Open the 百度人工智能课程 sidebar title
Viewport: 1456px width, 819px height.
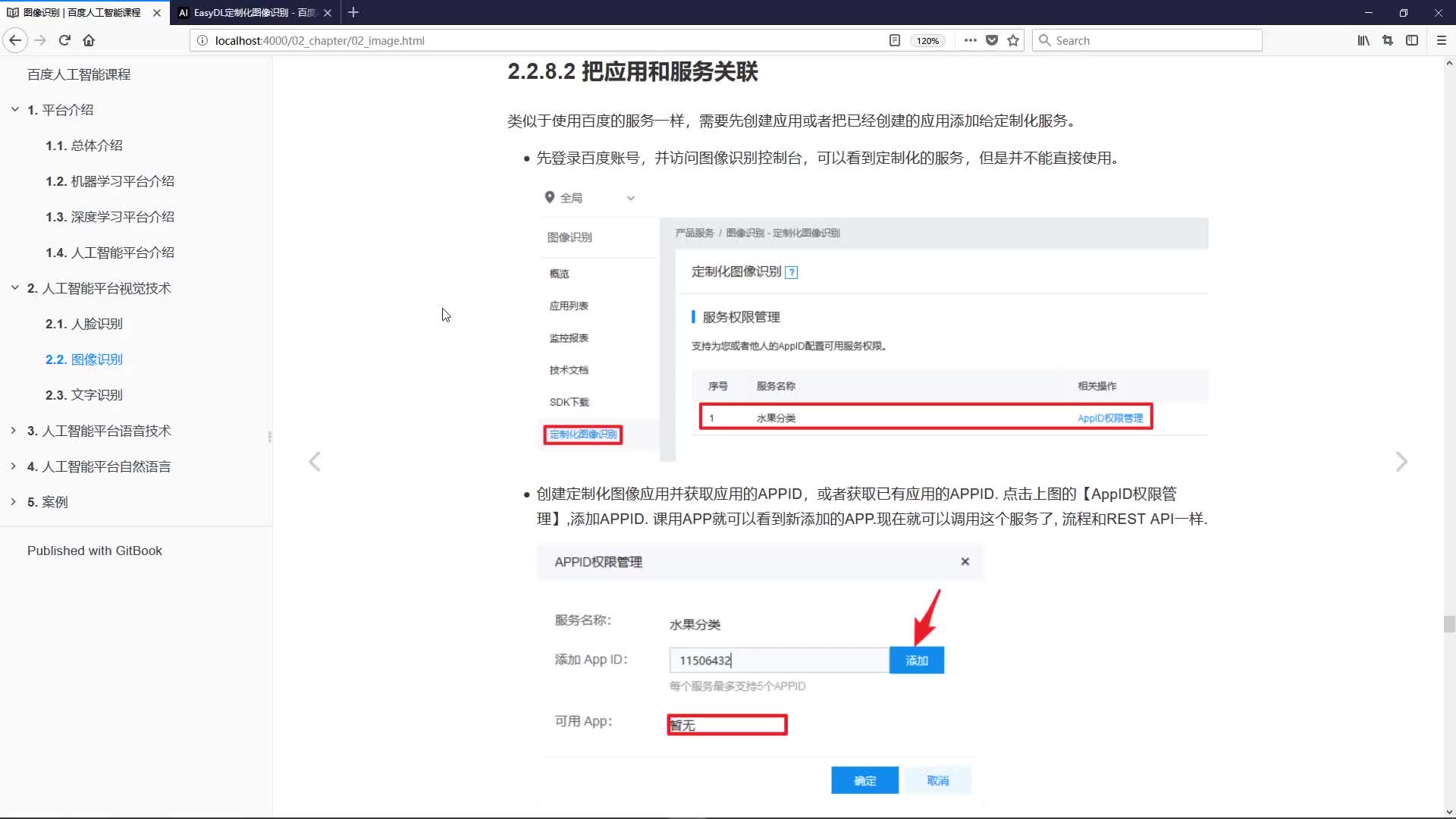pos(79,74)
